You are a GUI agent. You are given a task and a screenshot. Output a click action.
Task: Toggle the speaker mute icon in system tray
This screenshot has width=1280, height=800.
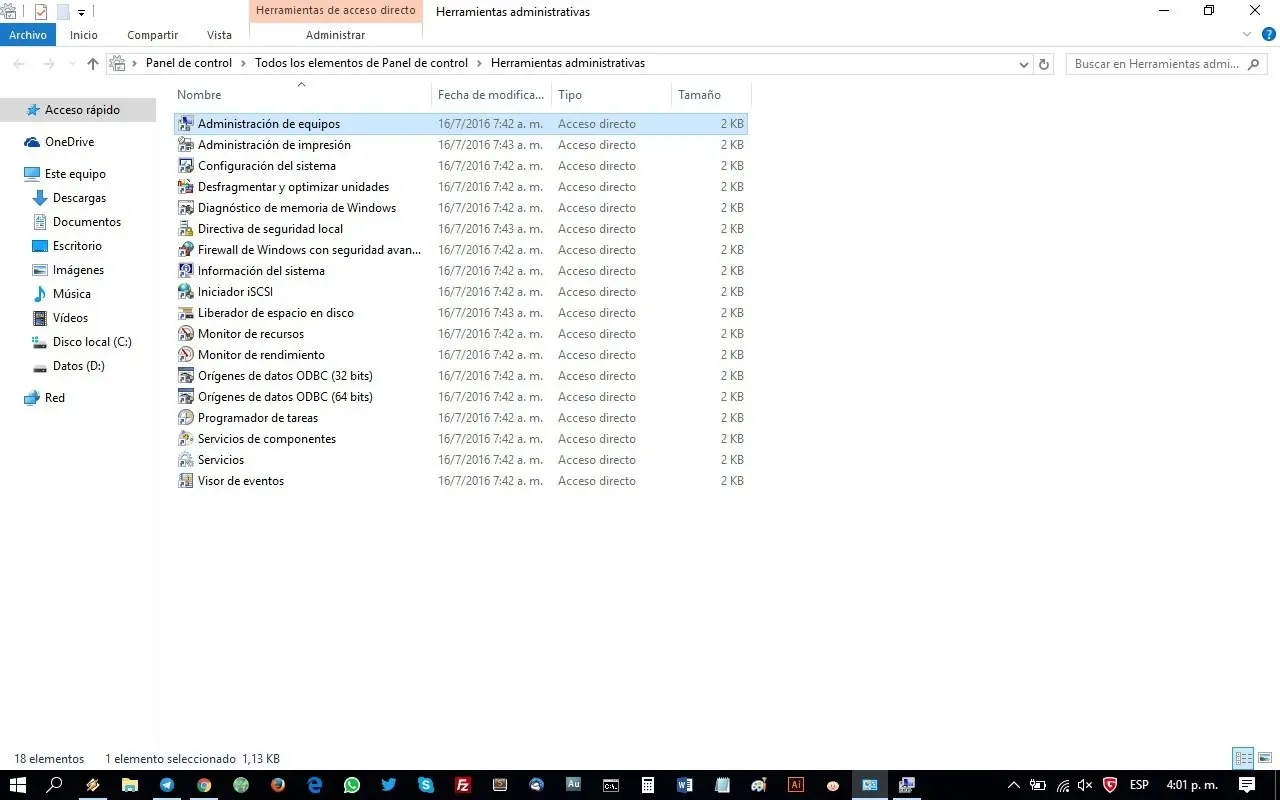pos(1084,786)
